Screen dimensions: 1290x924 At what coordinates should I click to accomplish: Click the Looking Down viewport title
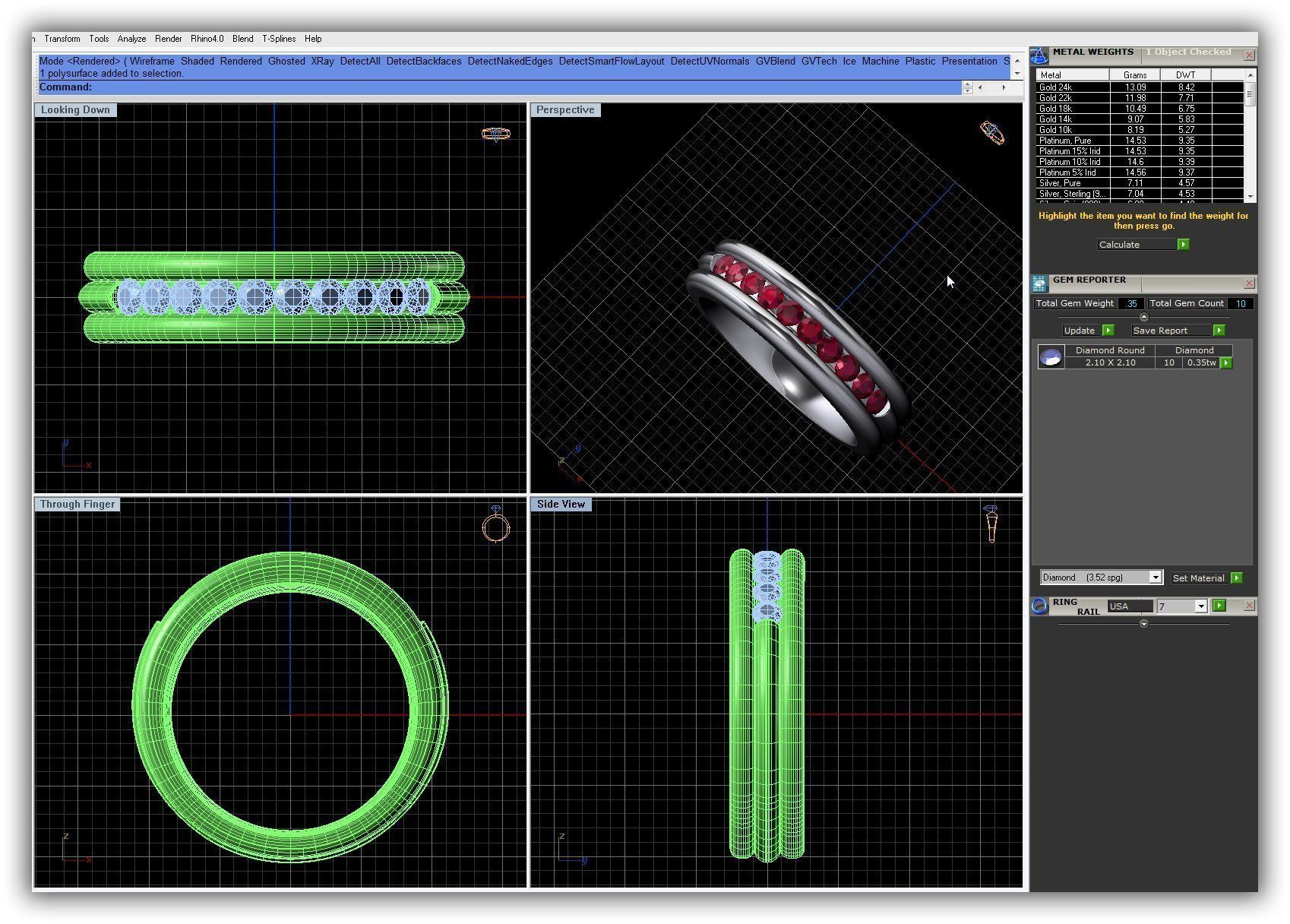pyautogui.click(x=75, y=110)
